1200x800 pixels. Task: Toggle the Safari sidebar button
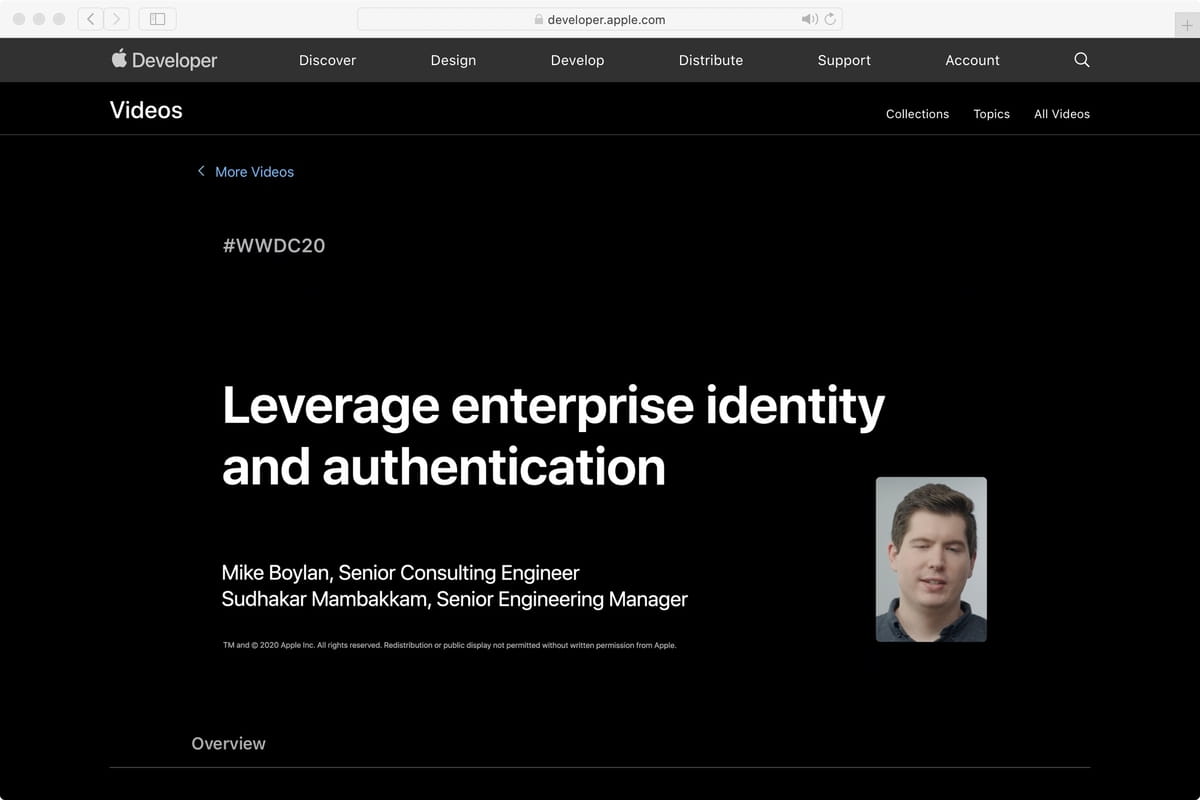(x=157, y=19)
